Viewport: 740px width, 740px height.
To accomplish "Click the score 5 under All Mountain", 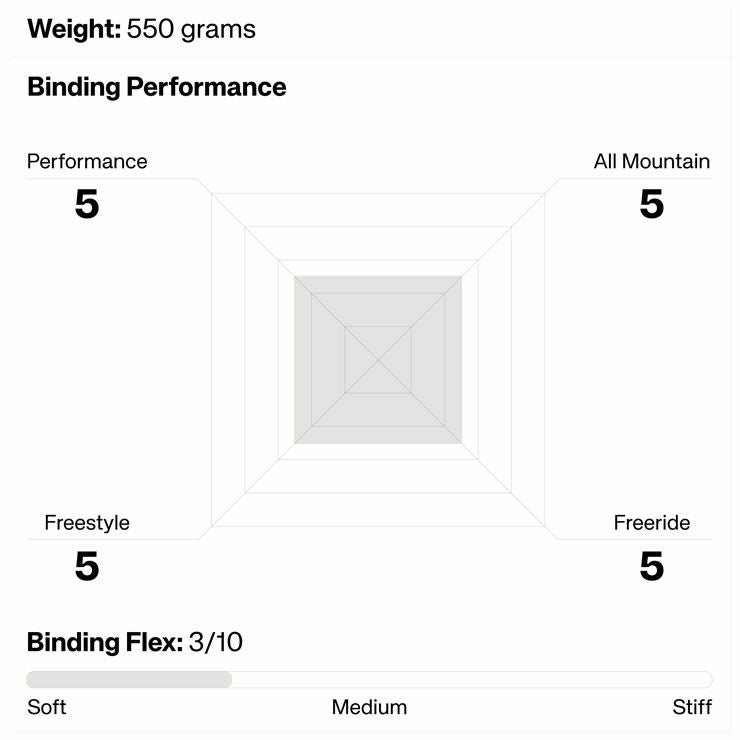I will (x=651, y=204).
